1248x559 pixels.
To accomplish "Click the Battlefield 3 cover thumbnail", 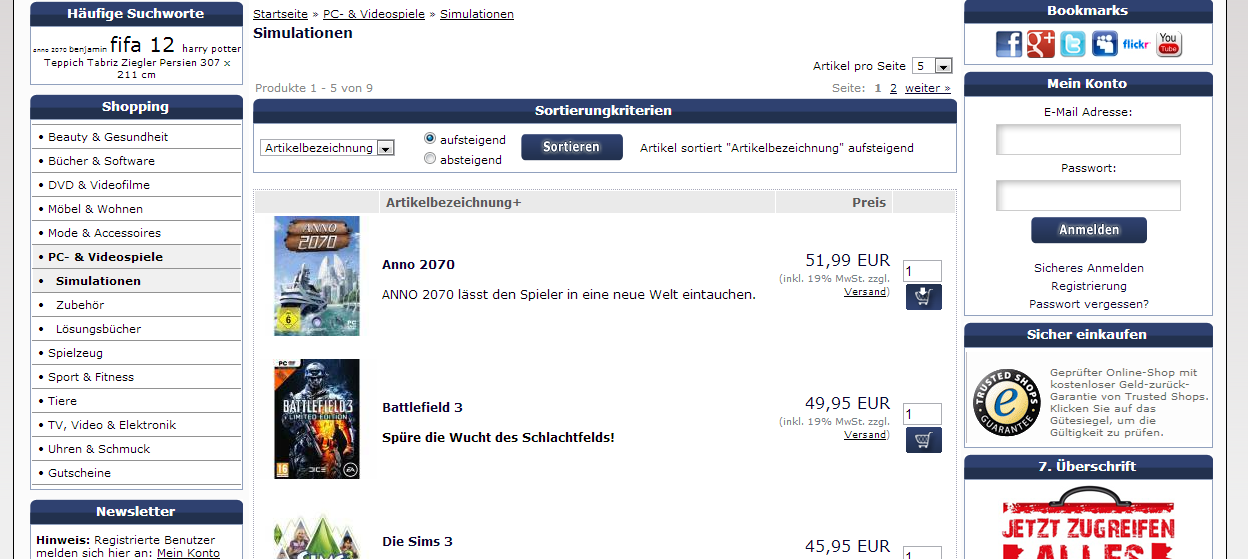I will tap(317, 419).
